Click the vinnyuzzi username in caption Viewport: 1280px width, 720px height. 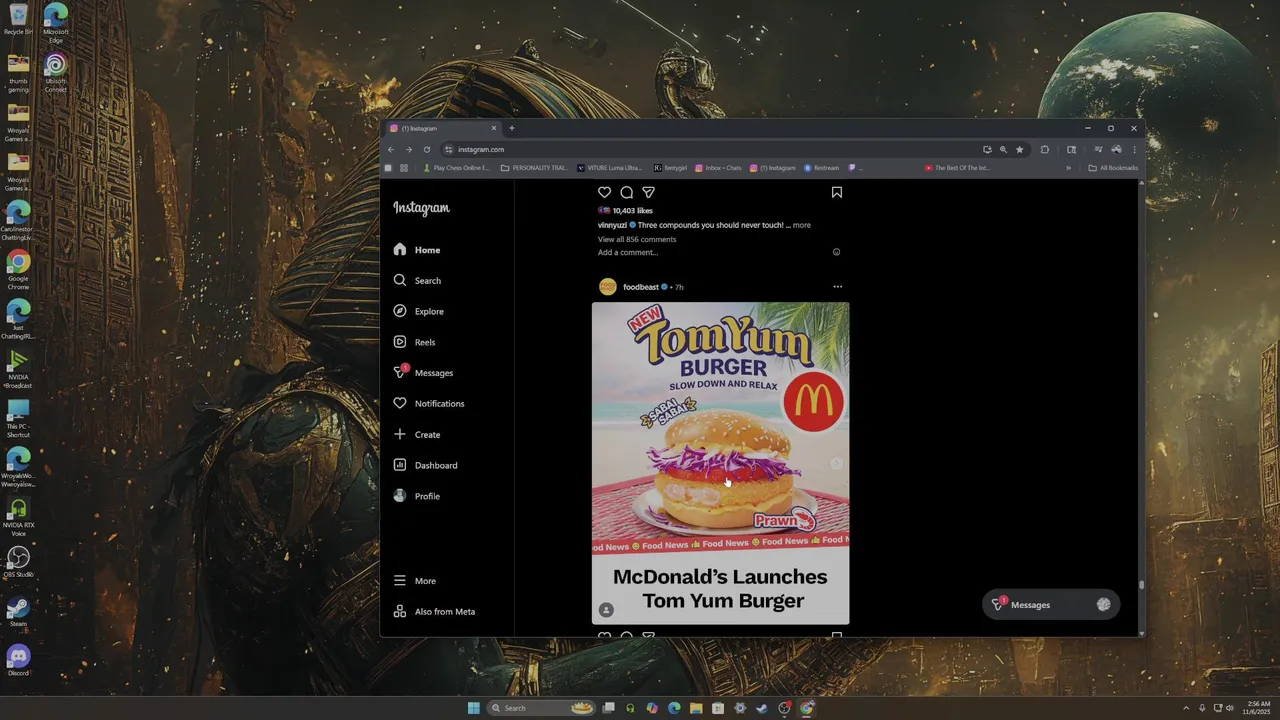(x=613, y=225)
